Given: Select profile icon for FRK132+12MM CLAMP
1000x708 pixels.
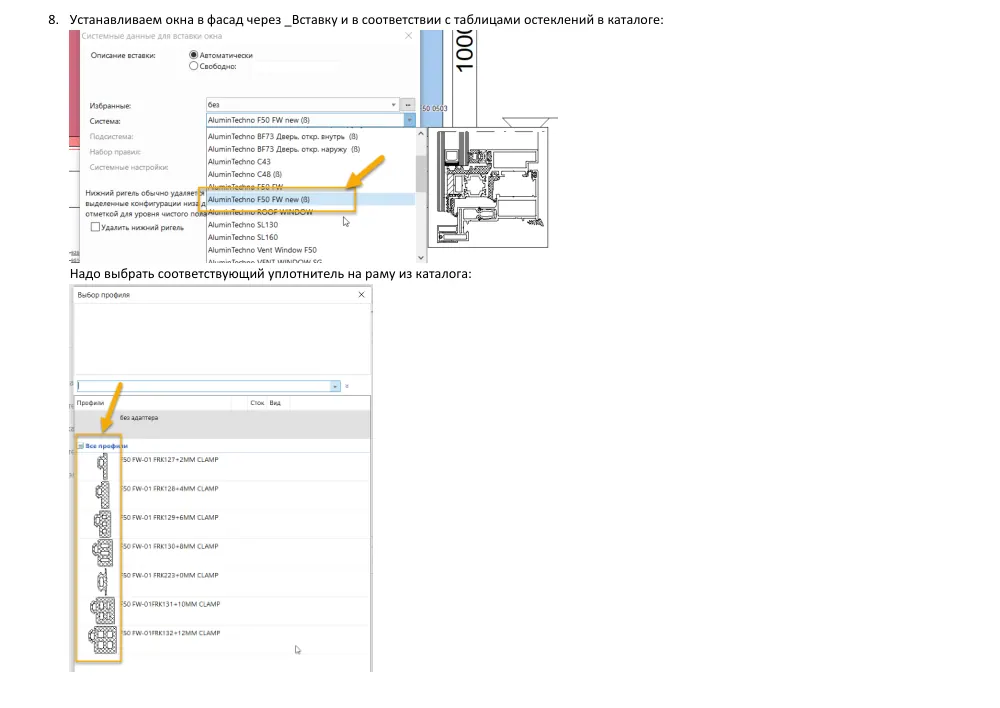Looking at the screenshot, I should pos(103,640).
